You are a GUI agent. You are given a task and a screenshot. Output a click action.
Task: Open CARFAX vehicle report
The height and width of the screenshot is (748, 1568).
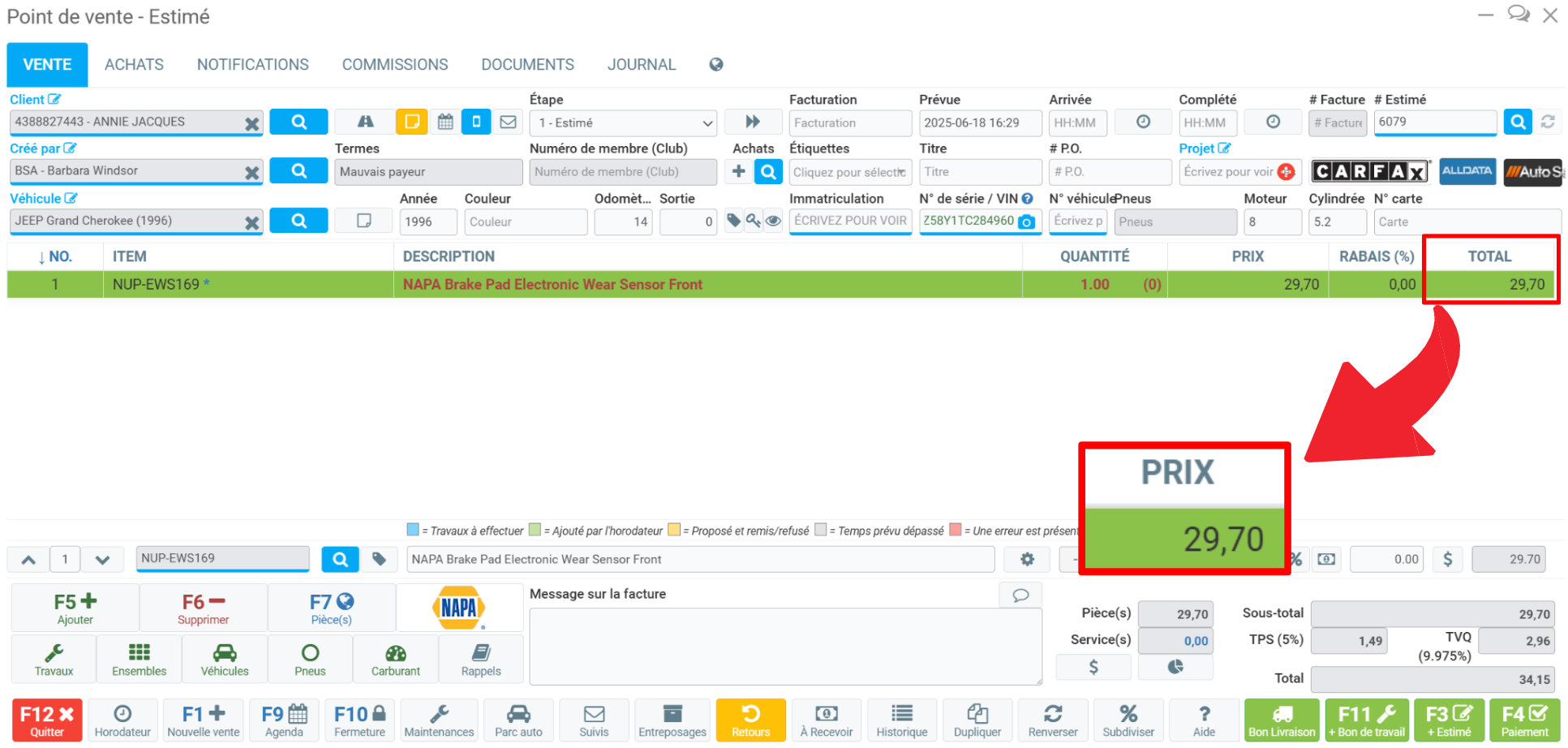tap(1370, 171)
